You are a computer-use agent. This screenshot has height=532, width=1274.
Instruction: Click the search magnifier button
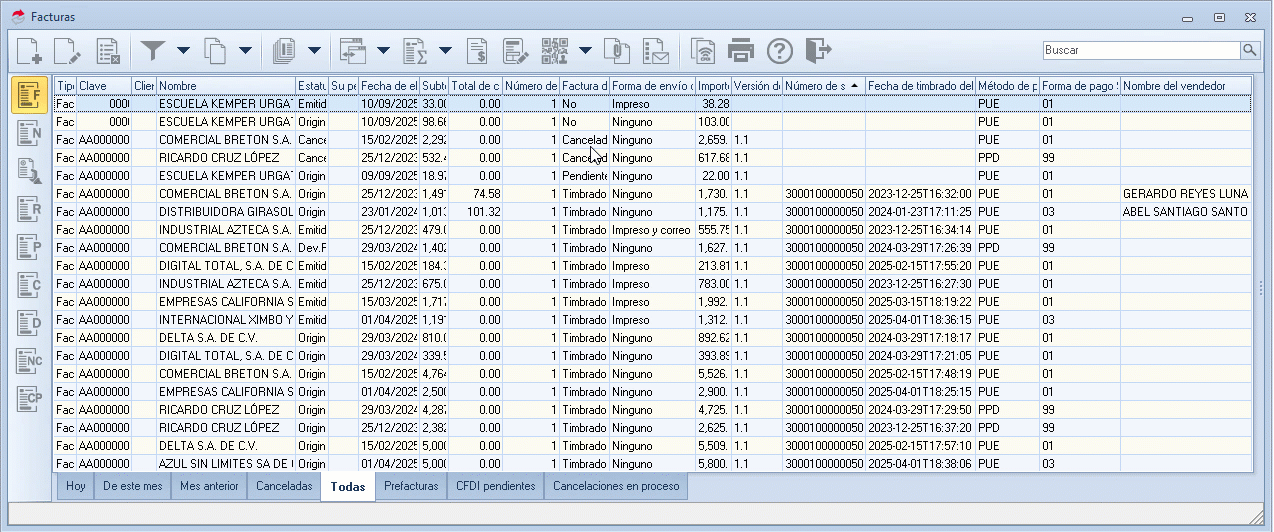[1250, 50]
